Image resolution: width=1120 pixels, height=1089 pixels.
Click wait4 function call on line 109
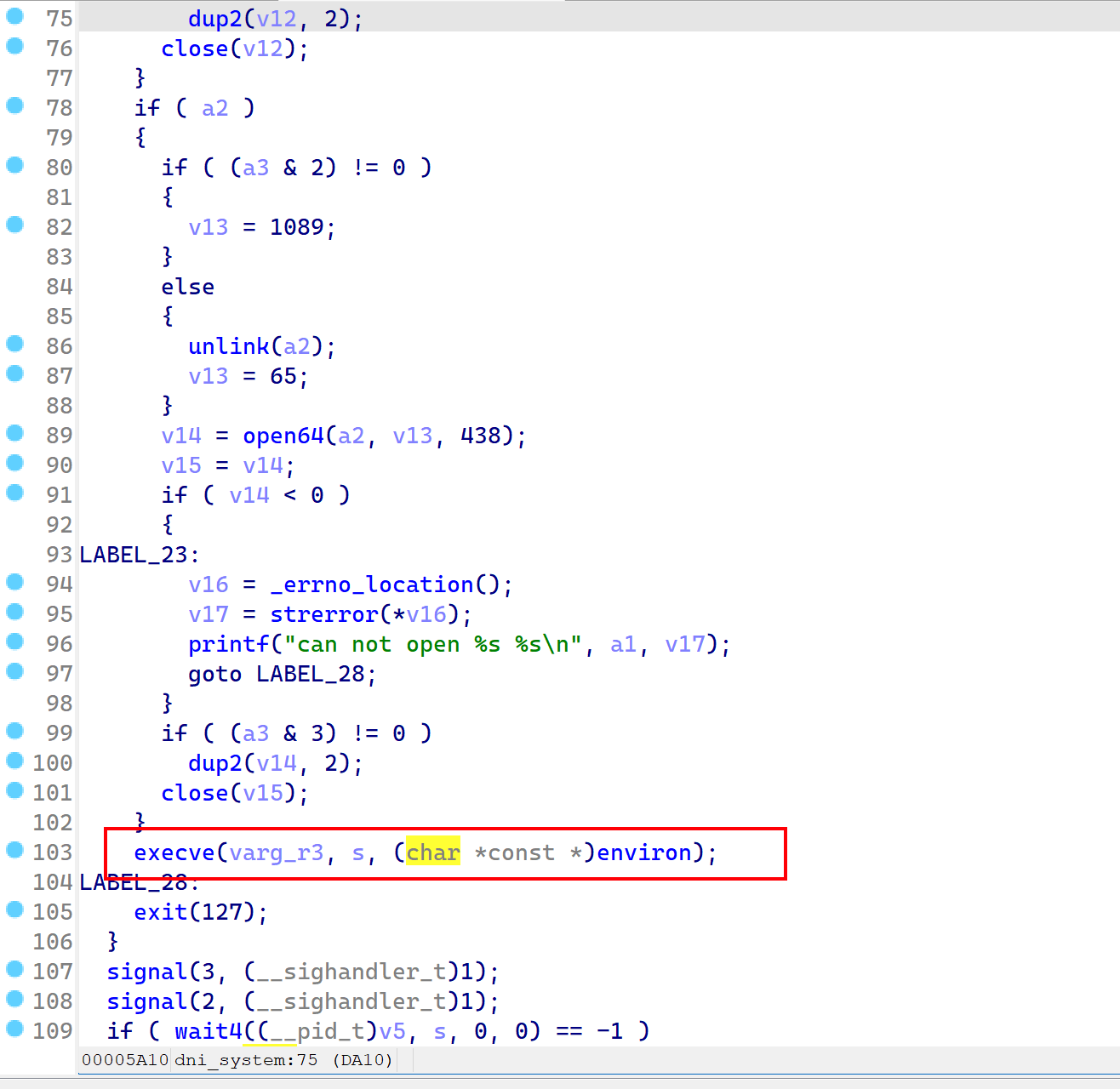click(x=209, y=1031)
